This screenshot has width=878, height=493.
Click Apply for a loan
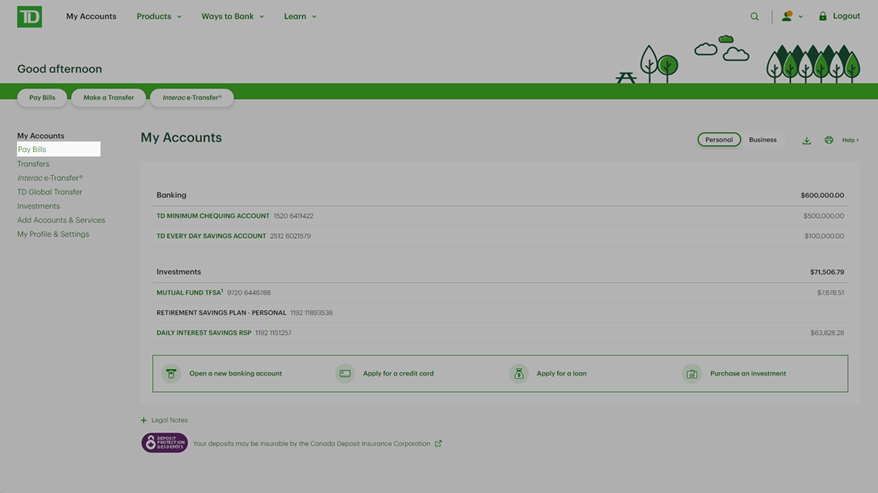pos(562,374)
